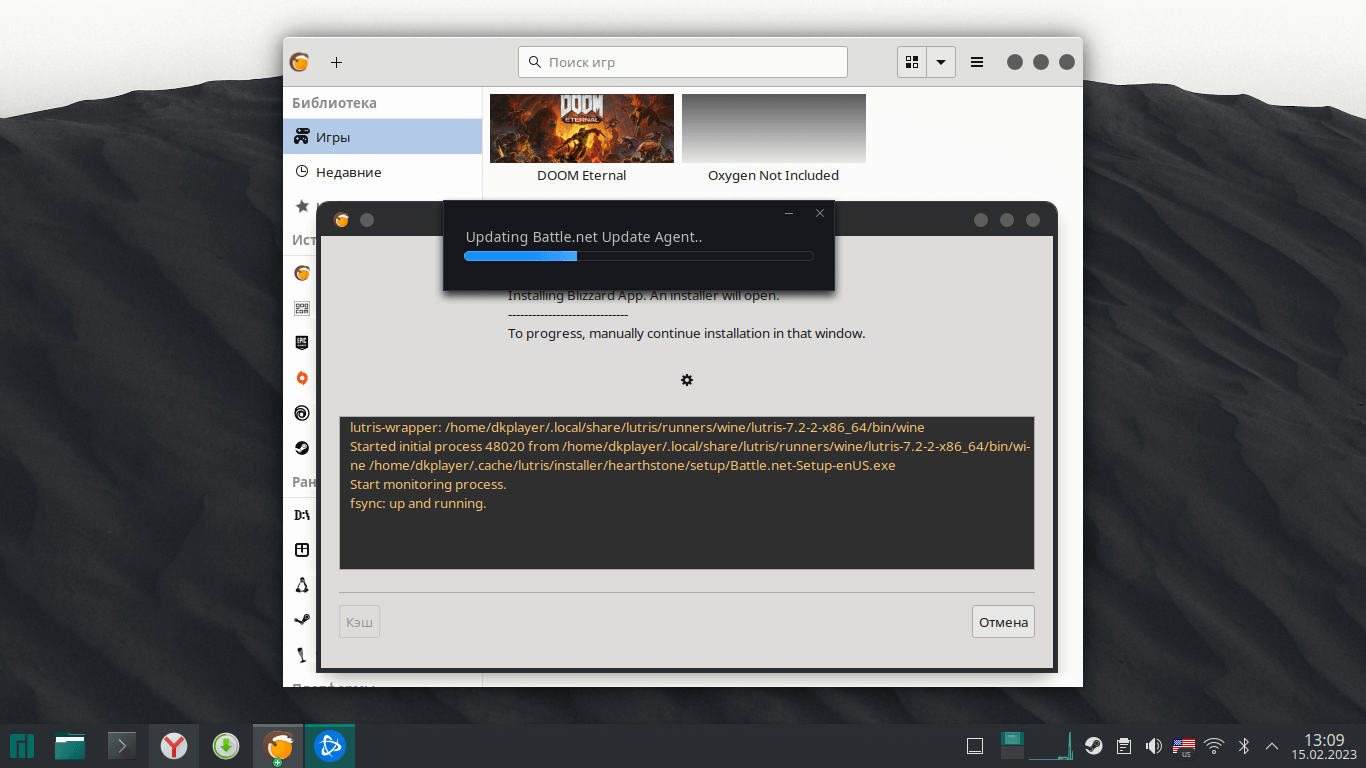Select 'Игры' in the library sidebar
The height and width of the screenshot is (768, 1366).
click(383, 137)
